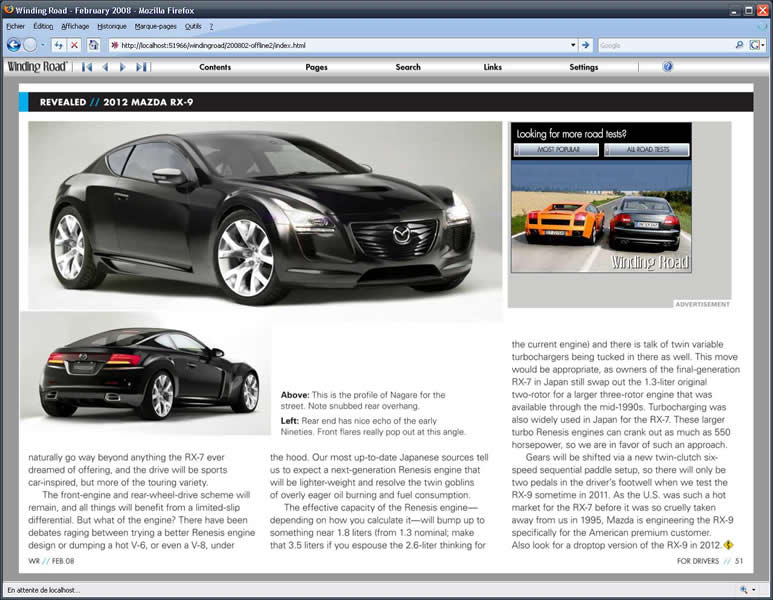Click the site favicon in address bar

(x=115, y=45)
